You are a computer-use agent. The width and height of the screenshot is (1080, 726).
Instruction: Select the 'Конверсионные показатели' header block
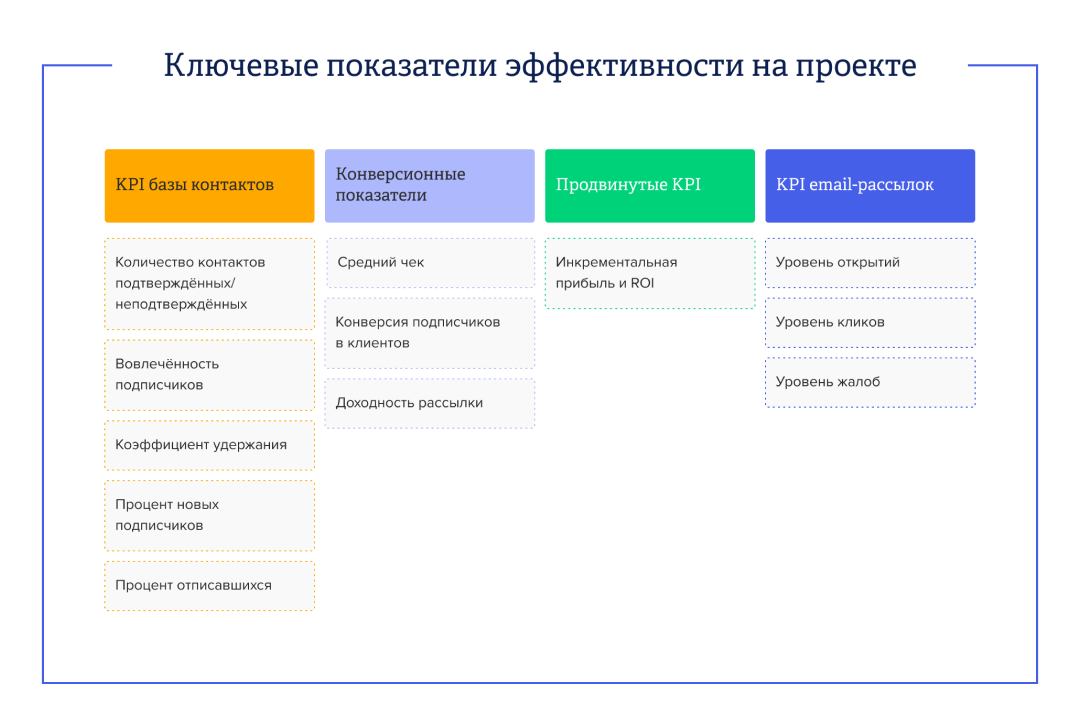[x=430, y=185]
